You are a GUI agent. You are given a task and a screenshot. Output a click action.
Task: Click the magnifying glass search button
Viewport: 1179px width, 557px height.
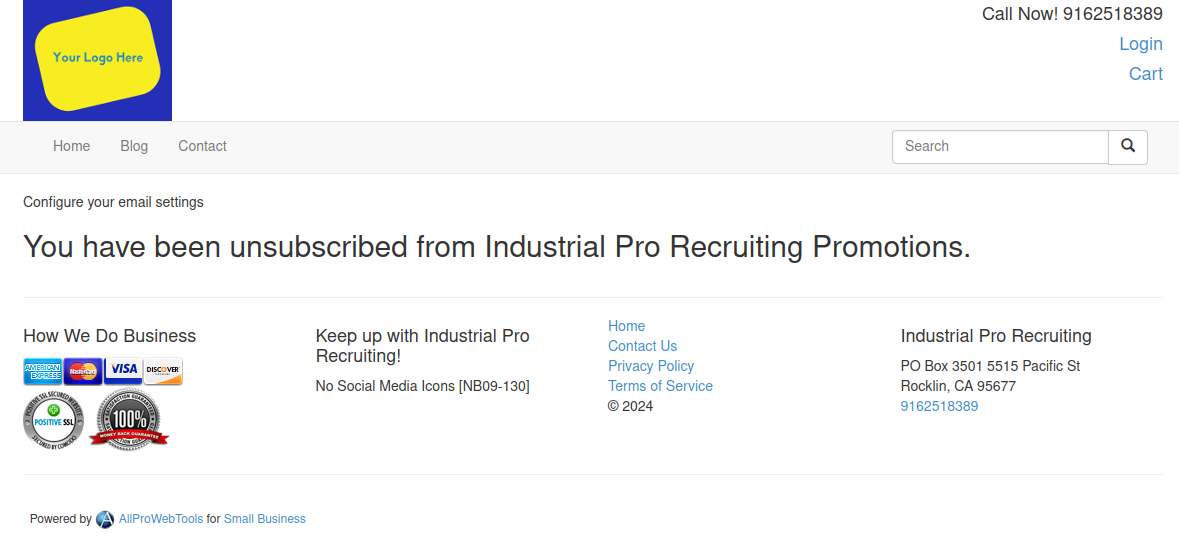tap(1128, 147)
